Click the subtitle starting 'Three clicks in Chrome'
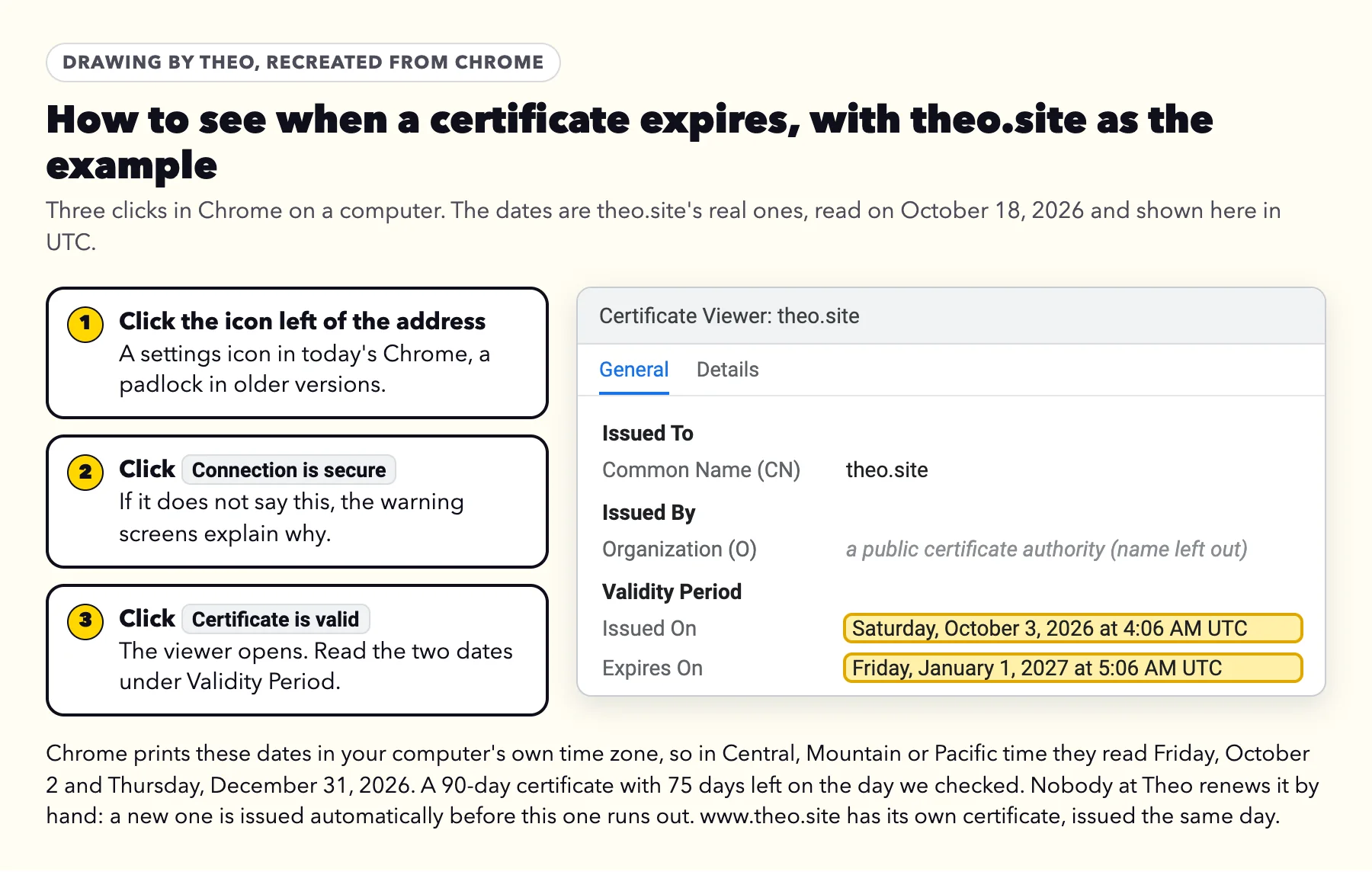This screenshot has height=872, width=1372. (x=663, y=226)
